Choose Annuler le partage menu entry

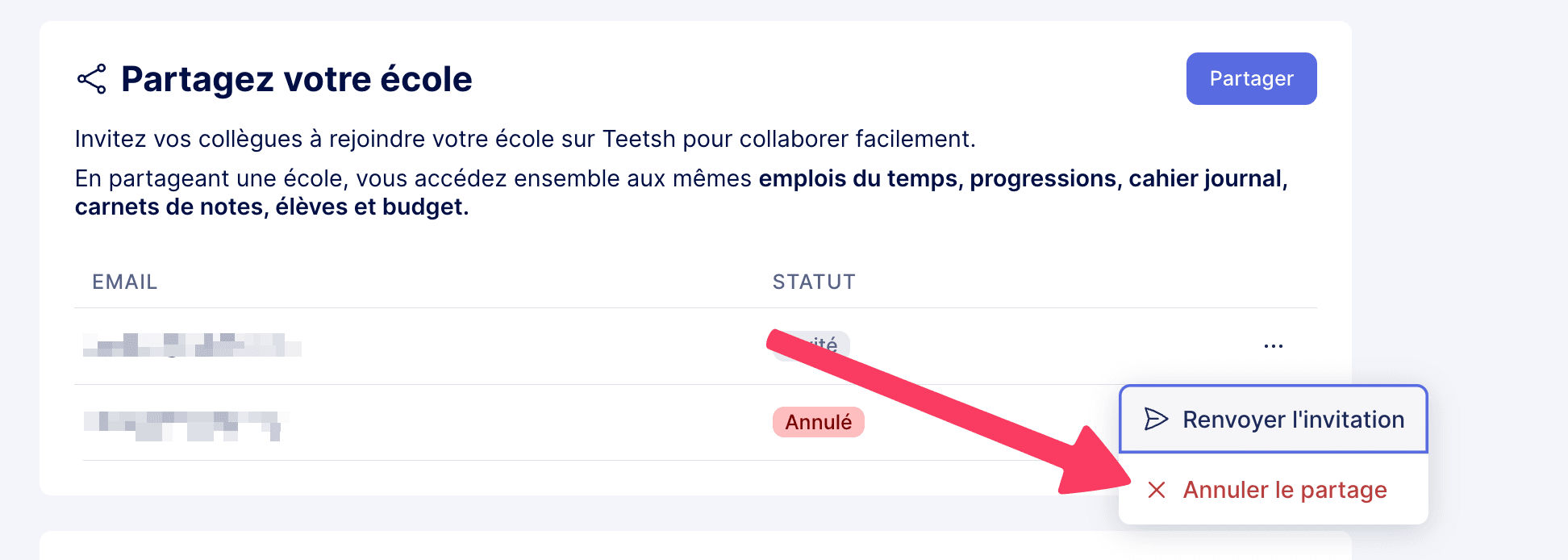tap(1284, 490)
